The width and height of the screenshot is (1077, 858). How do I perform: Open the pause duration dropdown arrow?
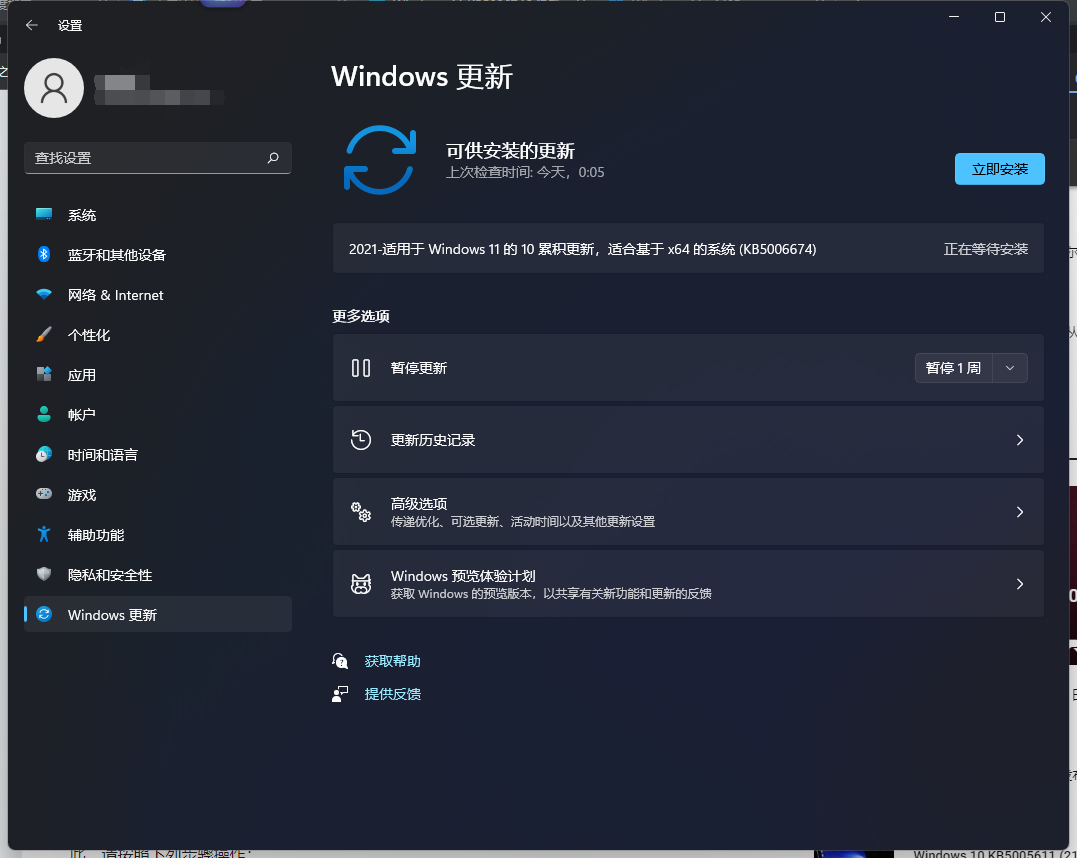[x=1010, y=368]
